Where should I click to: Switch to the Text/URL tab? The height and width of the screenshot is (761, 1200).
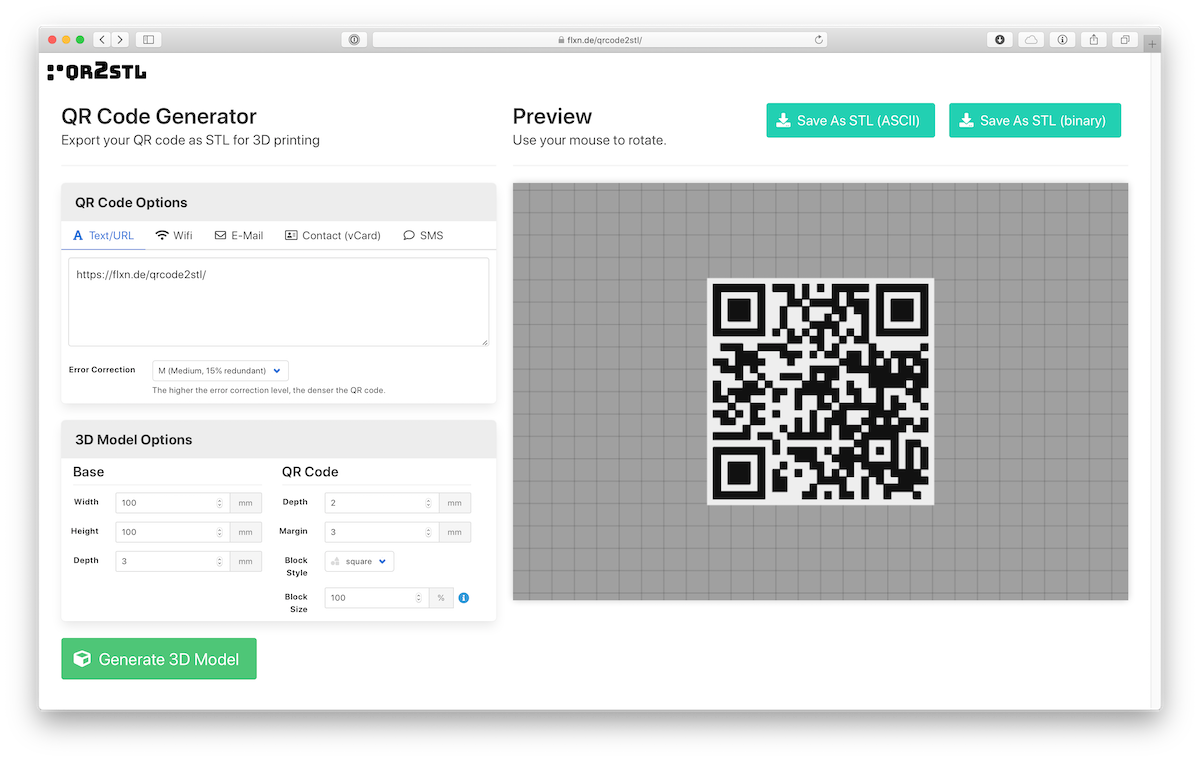(x=103, y=235)
